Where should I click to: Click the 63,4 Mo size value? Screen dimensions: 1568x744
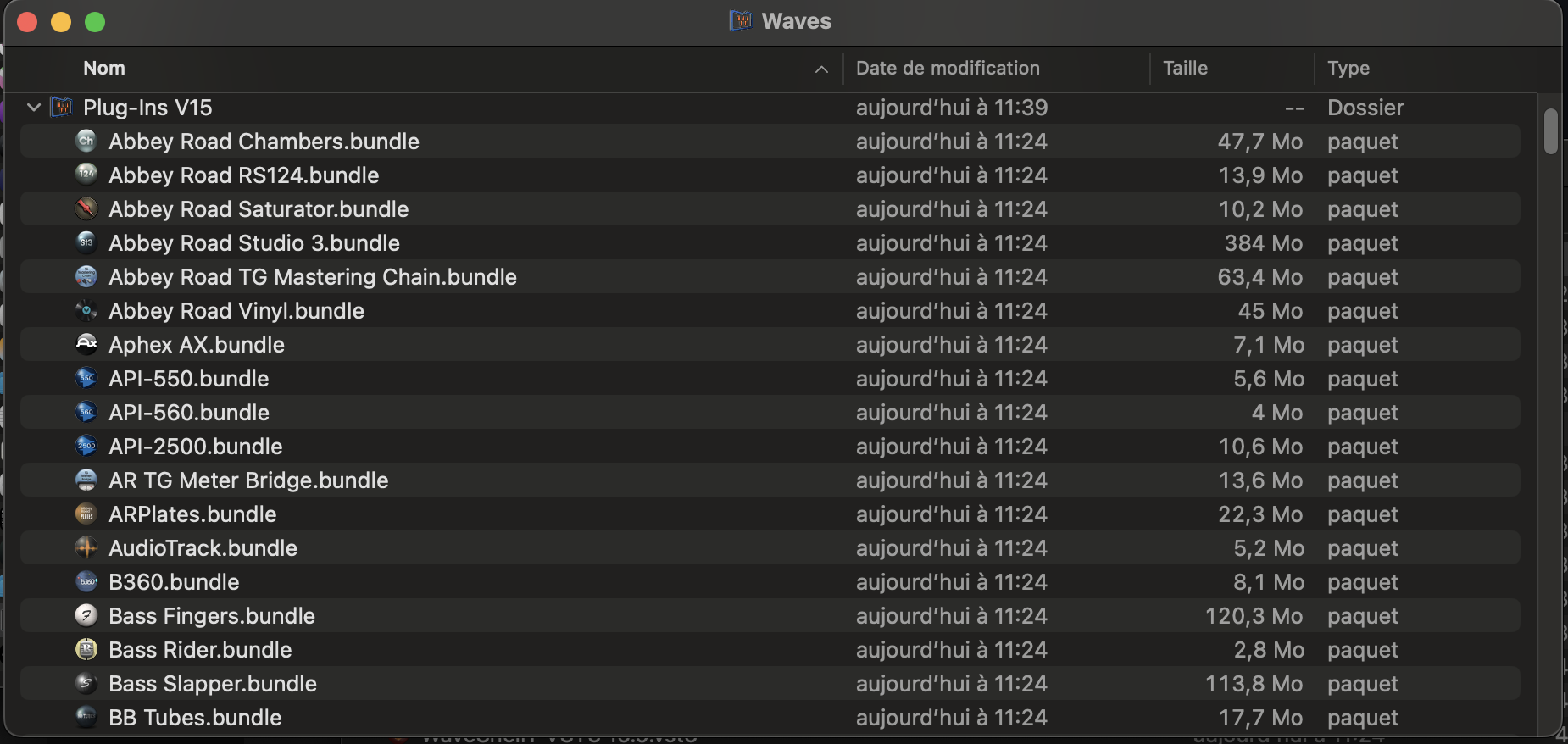click(1260, 277)
